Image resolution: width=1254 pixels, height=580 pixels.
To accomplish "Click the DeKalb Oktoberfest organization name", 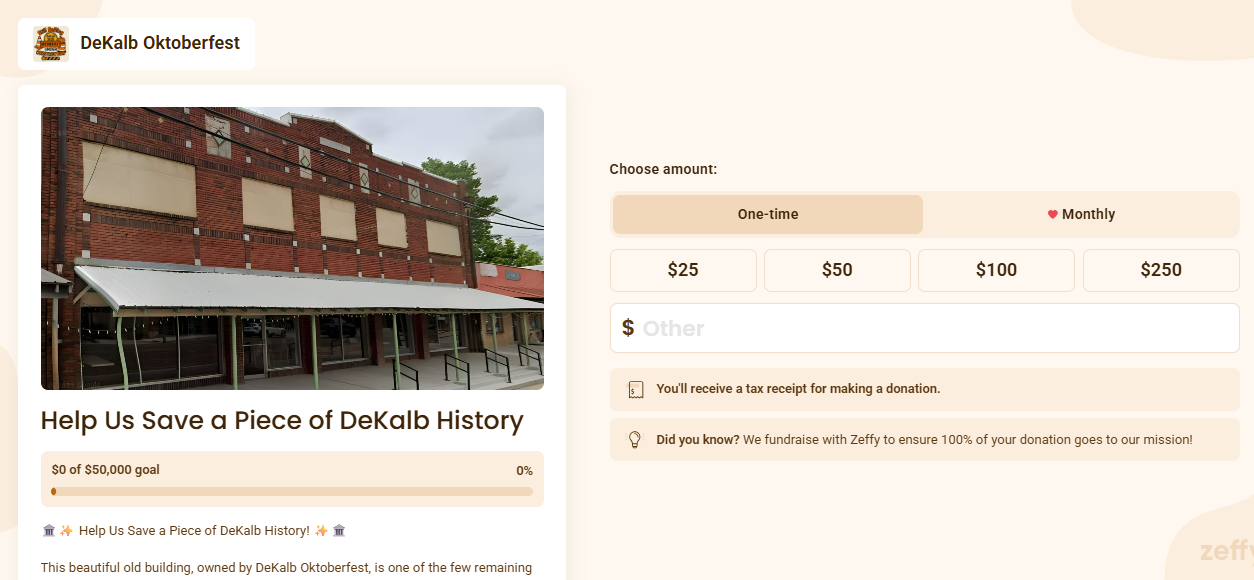I will pyautogui.click(x=160, y=44).
